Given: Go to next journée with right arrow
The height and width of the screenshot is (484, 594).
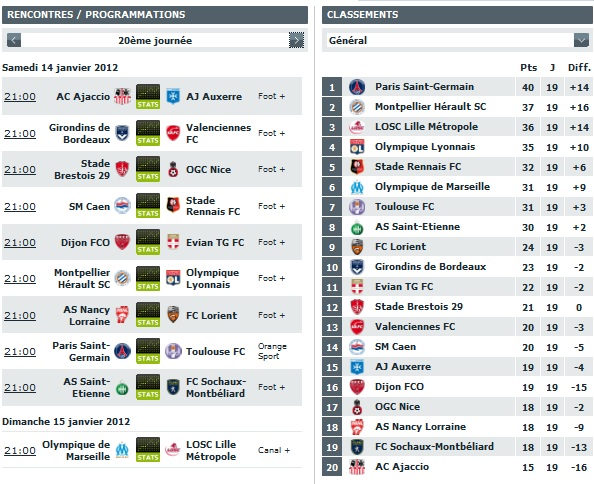Looking at the screenshot, I should (x=296, y=40).
